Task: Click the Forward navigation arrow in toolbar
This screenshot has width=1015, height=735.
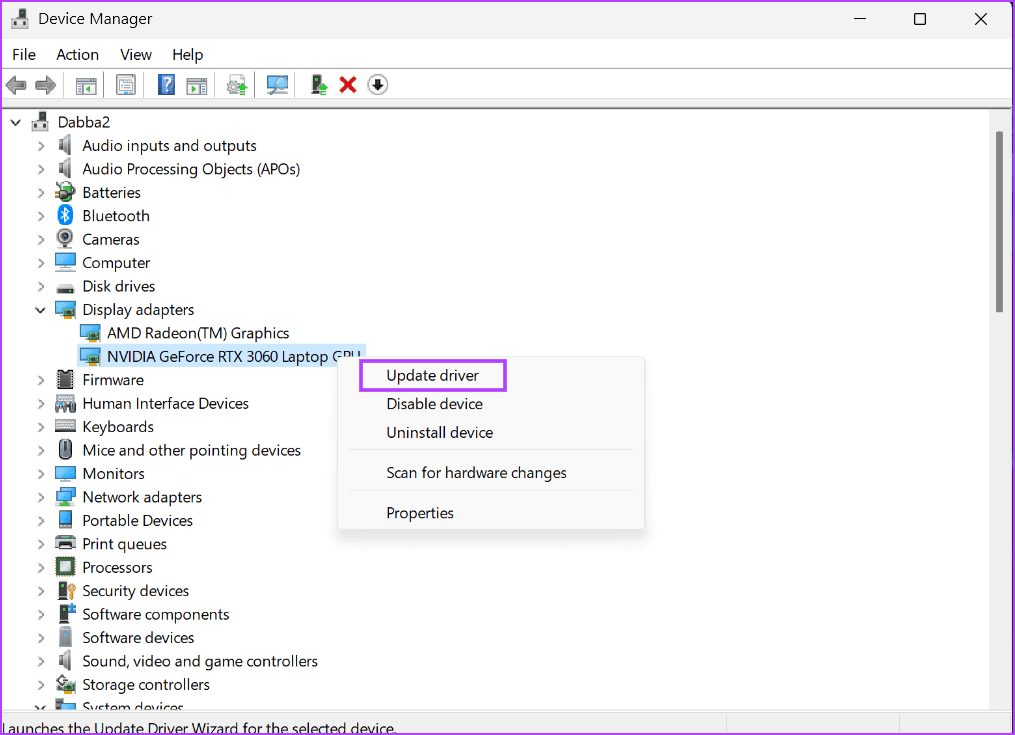Action: (x=45, y=84)
